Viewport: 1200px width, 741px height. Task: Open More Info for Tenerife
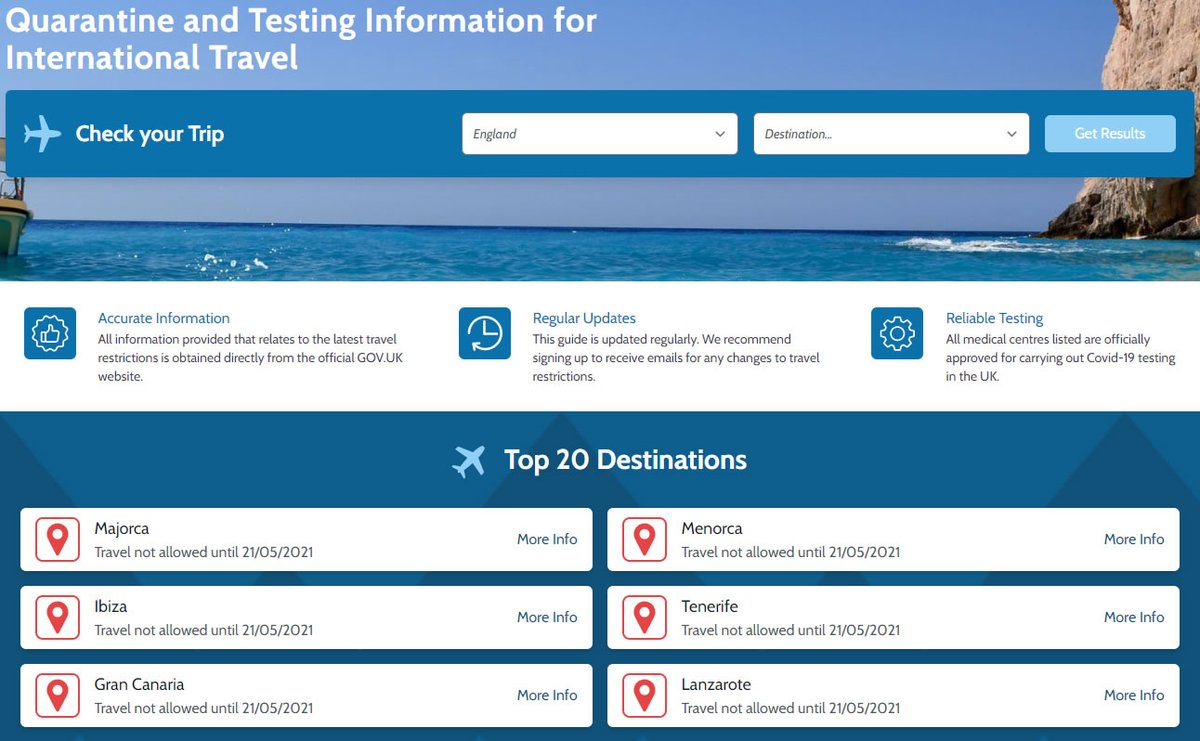pos(1134,617)
